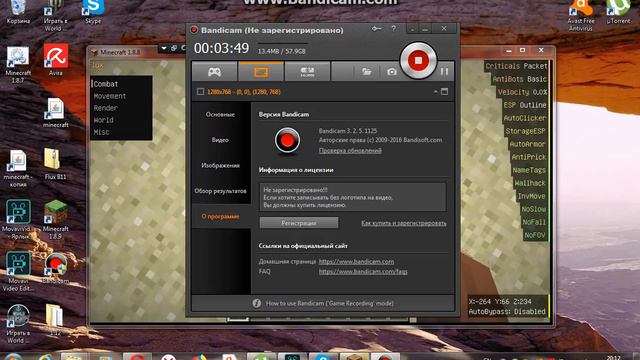Open the Обзор результатов tab
This screenshot has height=360, width=640.
(220, 191)
